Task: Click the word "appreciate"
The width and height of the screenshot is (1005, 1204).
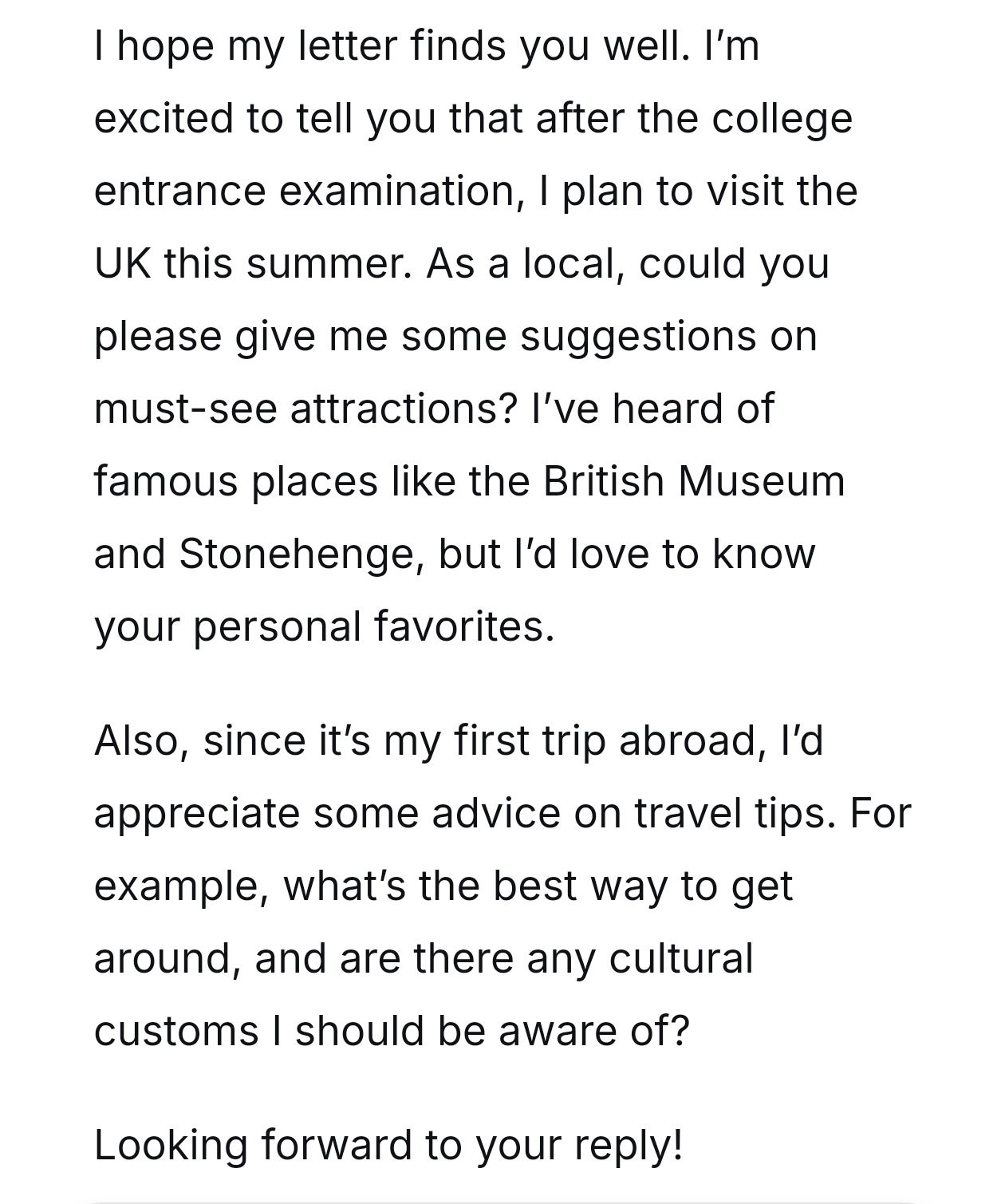Action: [x=196, y=813]
